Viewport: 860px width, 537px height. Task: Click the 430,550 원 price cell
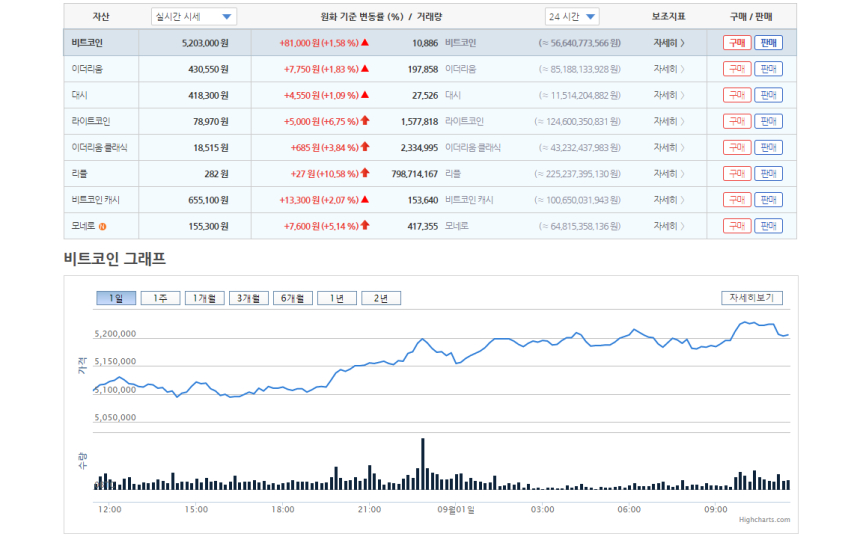(208, 69)
